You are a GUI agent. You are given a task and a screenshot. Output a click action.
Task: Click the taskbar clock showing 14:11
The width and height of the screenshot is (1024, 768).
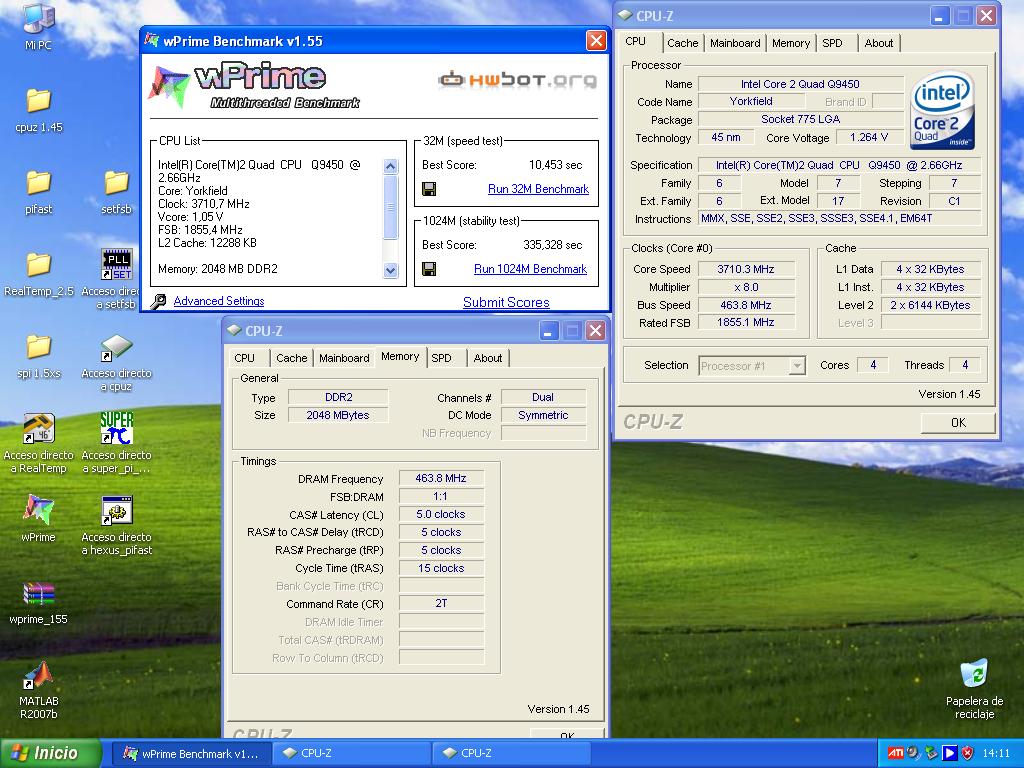tap(996, 753)
